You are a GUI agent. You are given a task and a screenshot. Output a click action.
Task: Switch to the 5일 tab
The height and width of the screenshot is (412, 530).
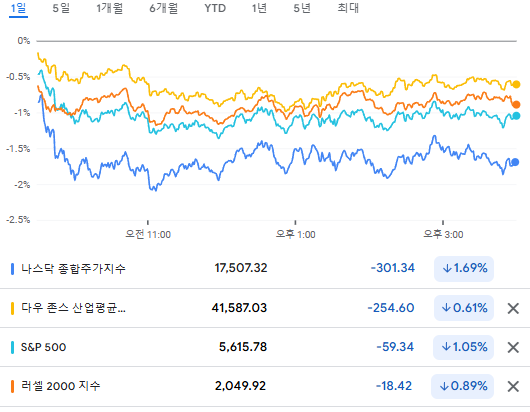pos(61,8)
